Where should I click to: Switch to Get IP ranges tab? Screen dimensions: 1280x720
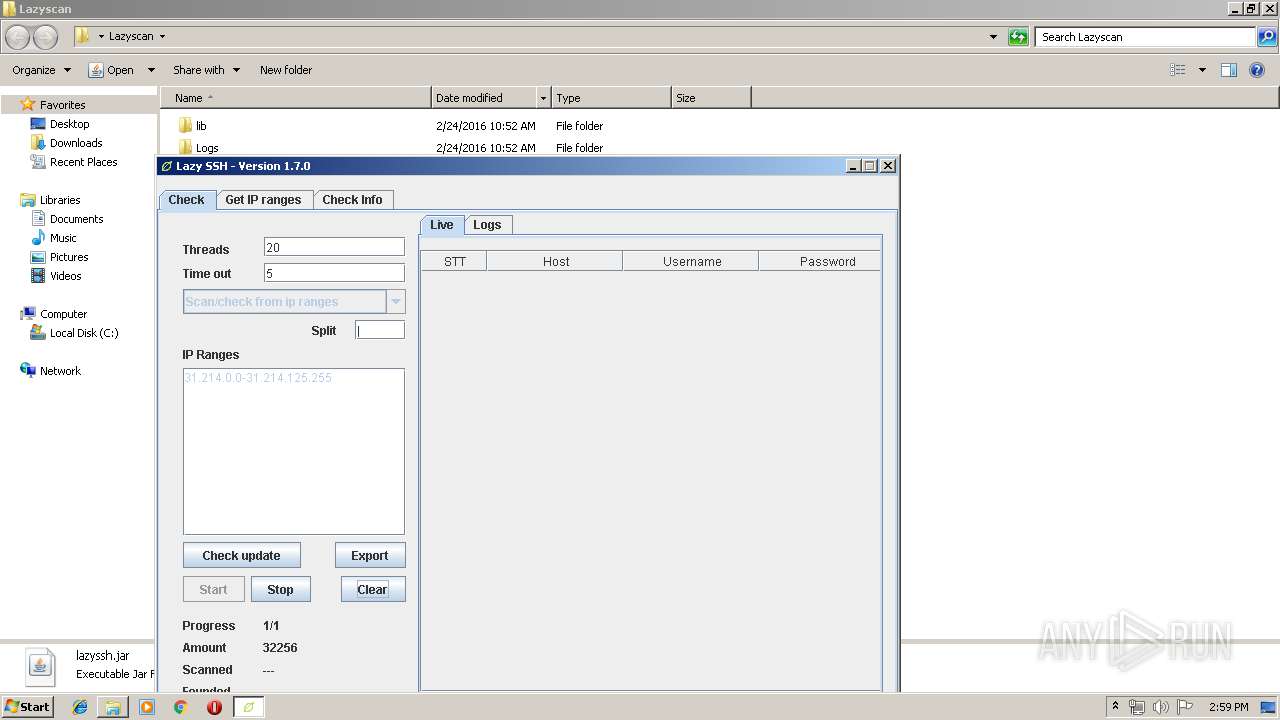(263, 200)
